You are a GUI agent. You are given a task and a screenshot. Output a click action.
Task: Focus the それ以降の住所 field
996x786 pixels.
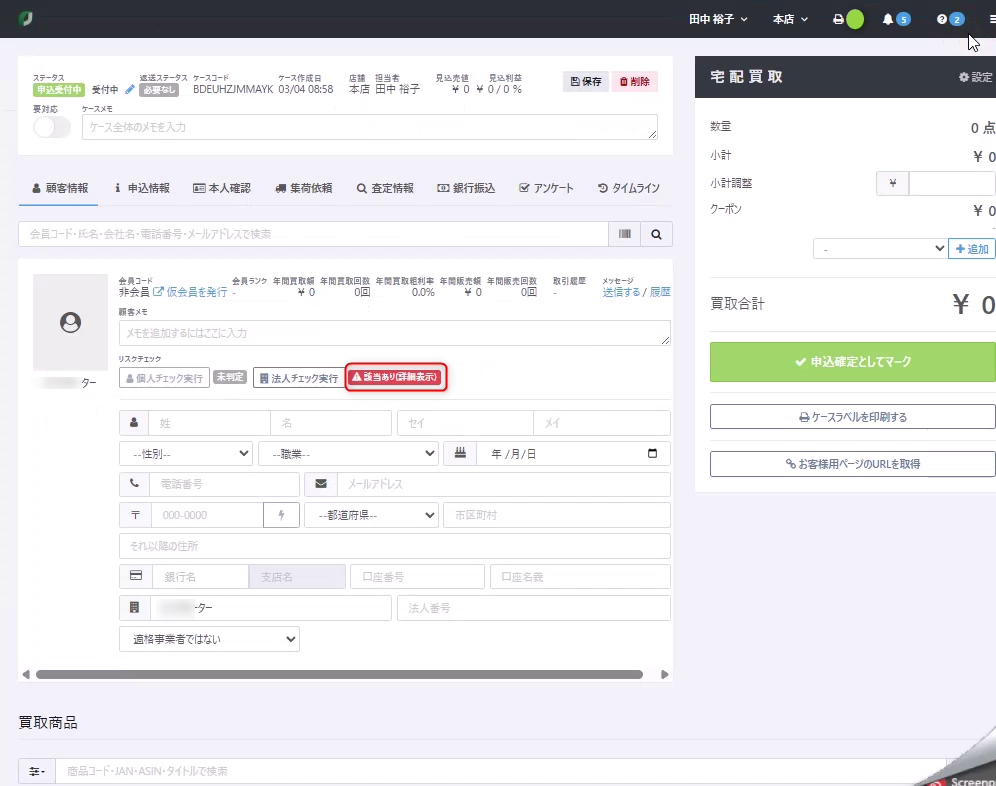coord(394,546)
